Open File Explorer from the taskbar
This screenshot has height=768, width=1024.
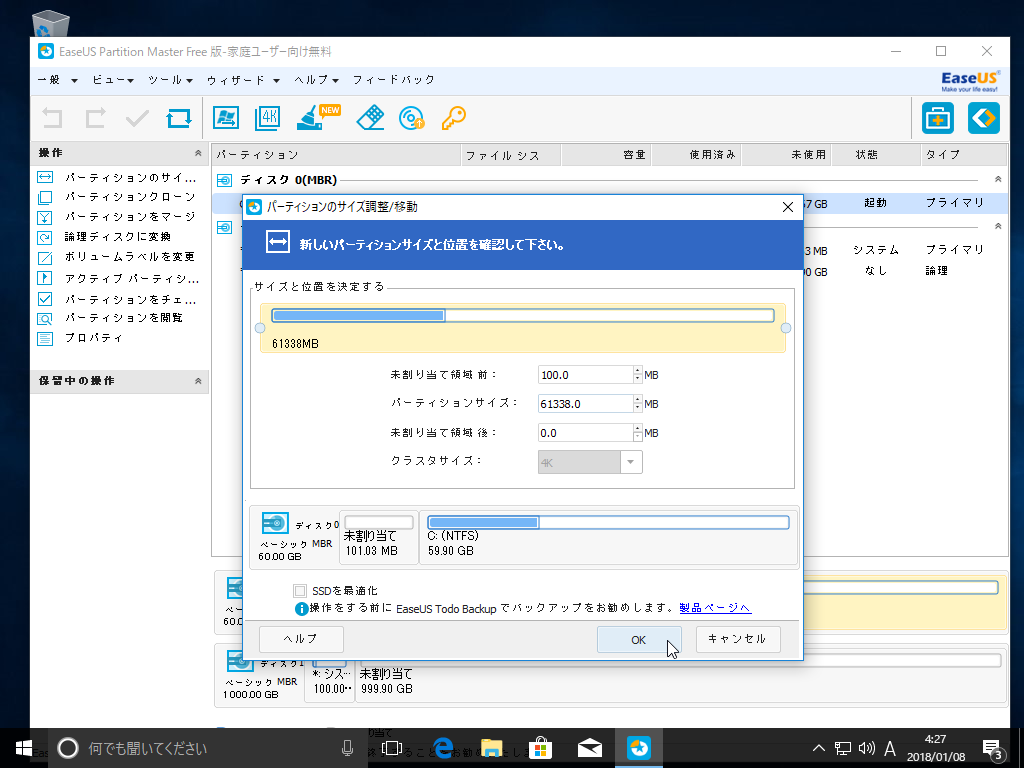pyautogui.click(x=492, y=748)
